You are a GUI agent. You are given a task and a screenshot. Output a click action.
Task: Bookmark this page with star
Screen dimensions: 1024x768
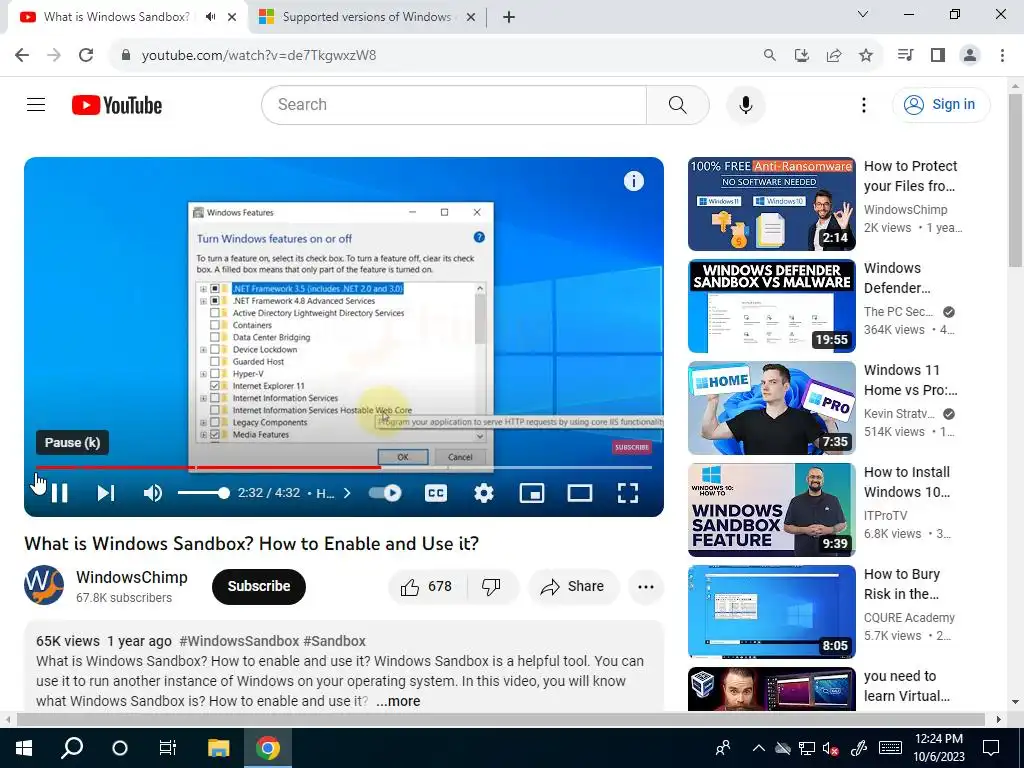click(866, 55)
